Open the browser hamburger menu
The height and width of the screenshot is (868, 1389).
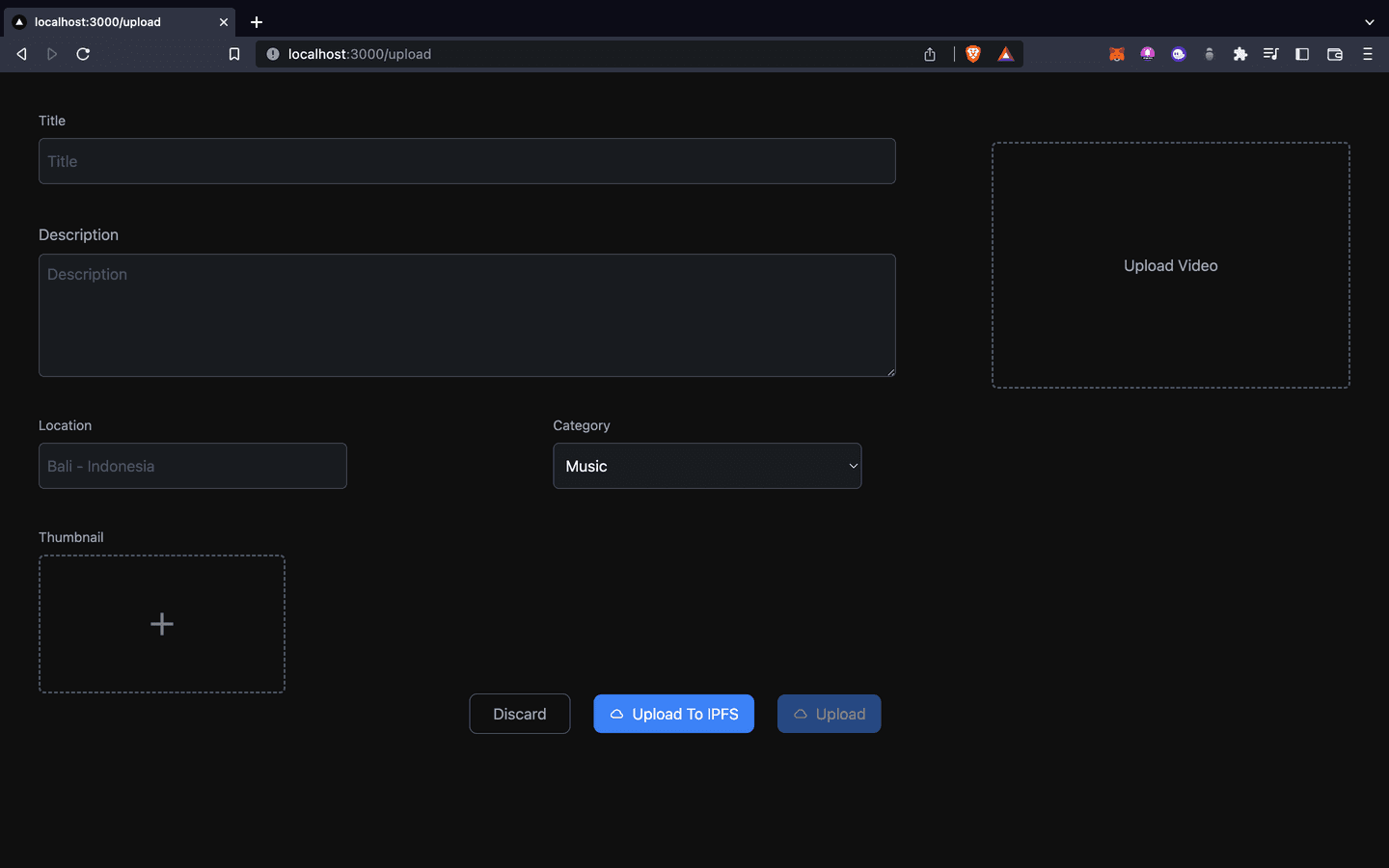pyautogui.click(x=1368, y=54)
